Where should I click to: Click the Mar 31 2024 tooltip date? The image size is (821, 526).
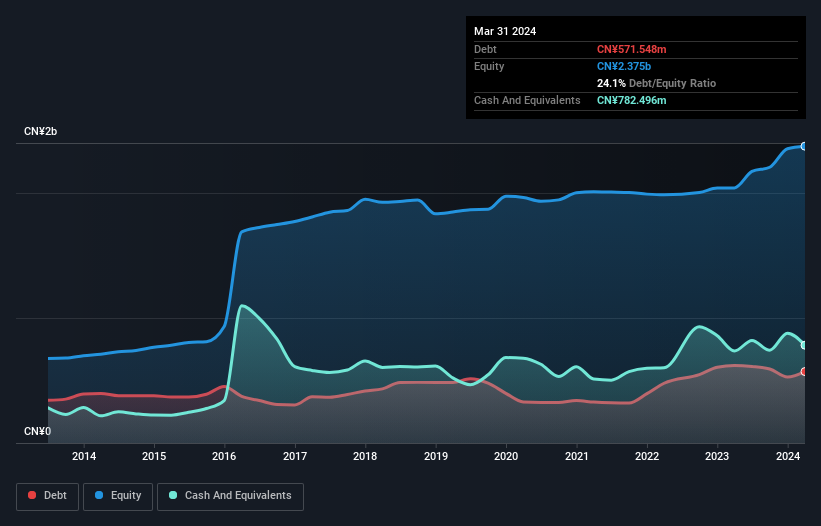coord(505,31)
